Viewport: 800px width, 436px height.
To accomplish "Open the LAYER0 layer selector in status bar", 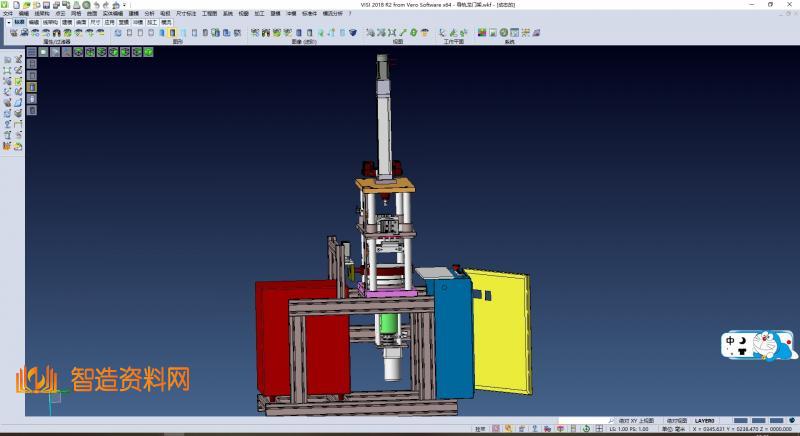I will pos(705,420).
